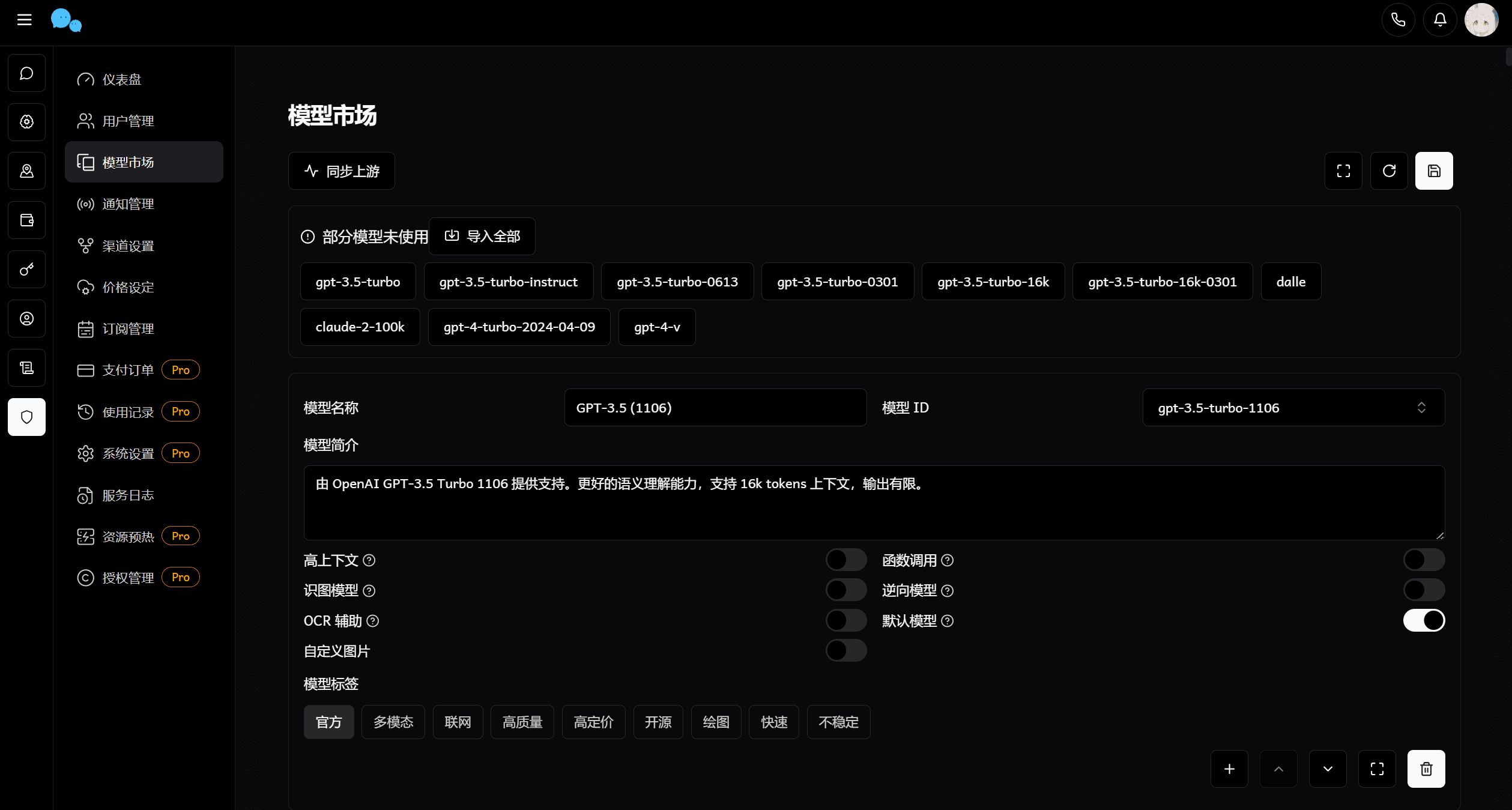
Task: Open 服务日志 page
Action: point(144,495)
